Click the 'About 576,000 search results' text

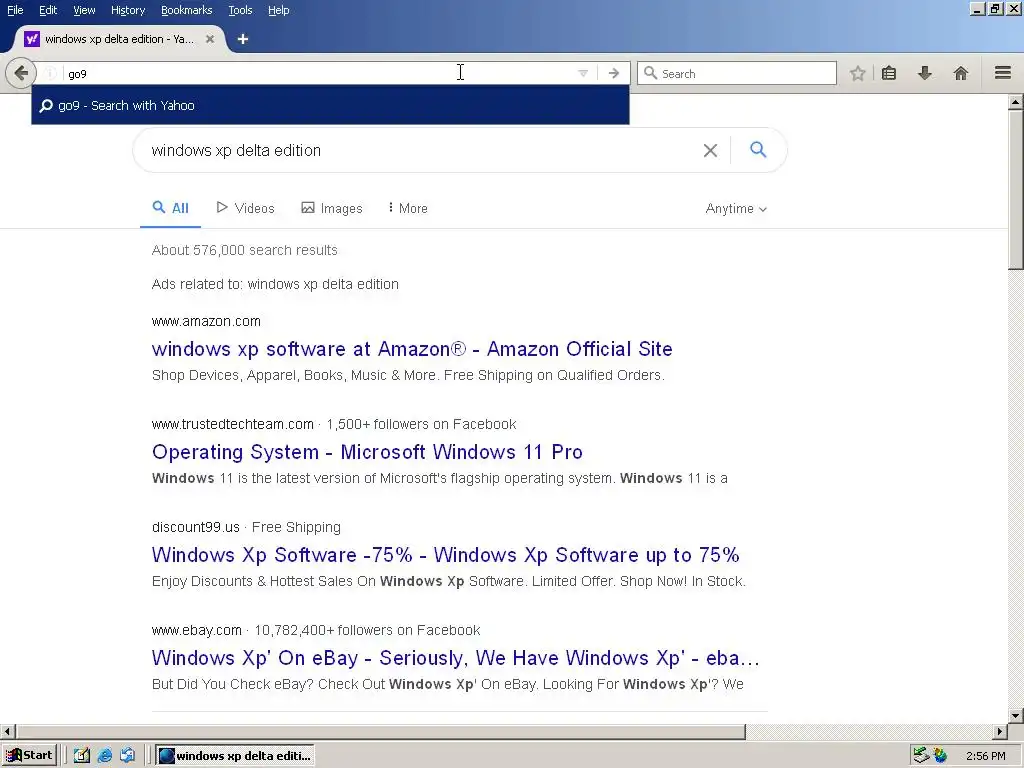[244, 250]
